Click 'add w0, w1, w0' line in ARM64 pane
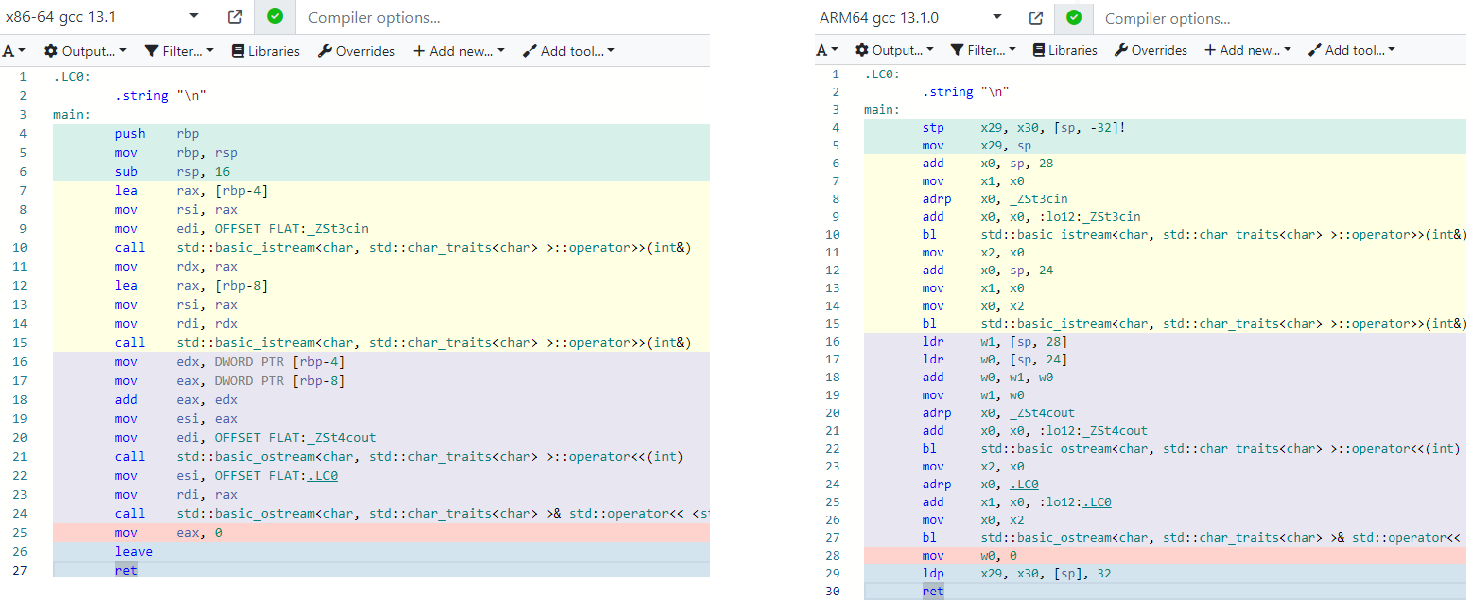 click(1165, 377)
